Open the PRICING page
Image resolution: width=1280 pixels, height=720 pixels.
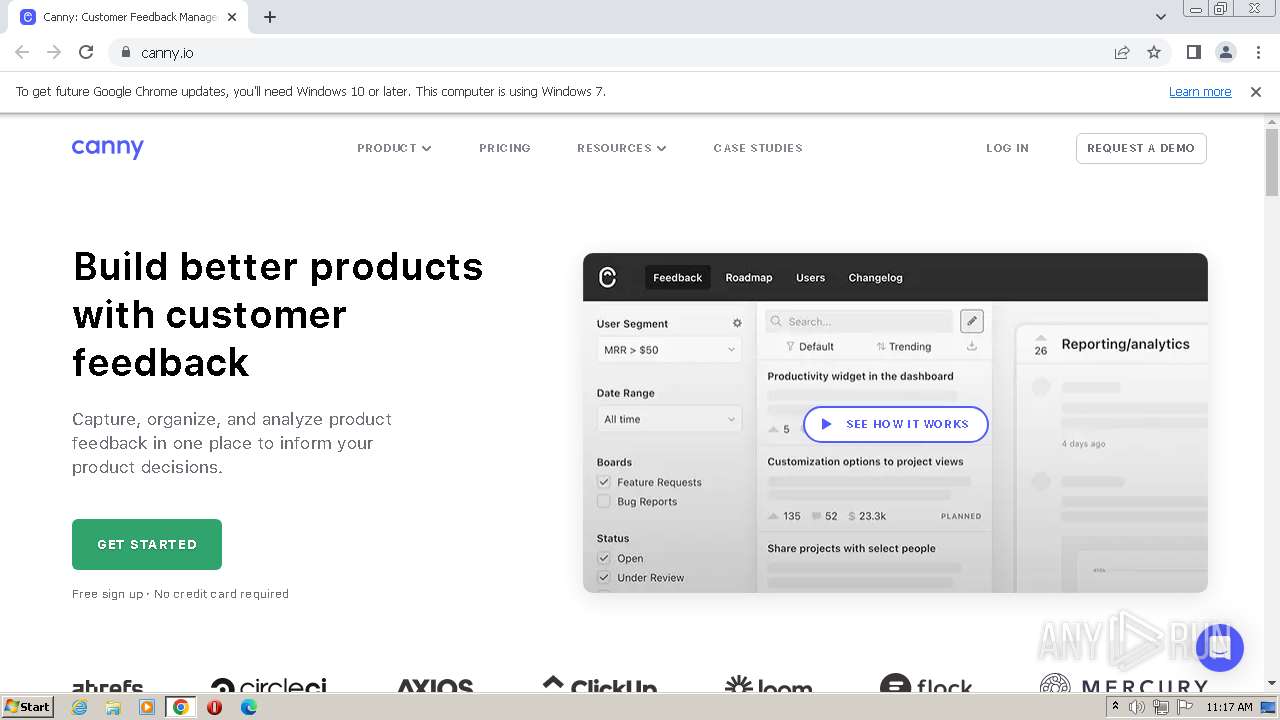(x=505, y=148)
